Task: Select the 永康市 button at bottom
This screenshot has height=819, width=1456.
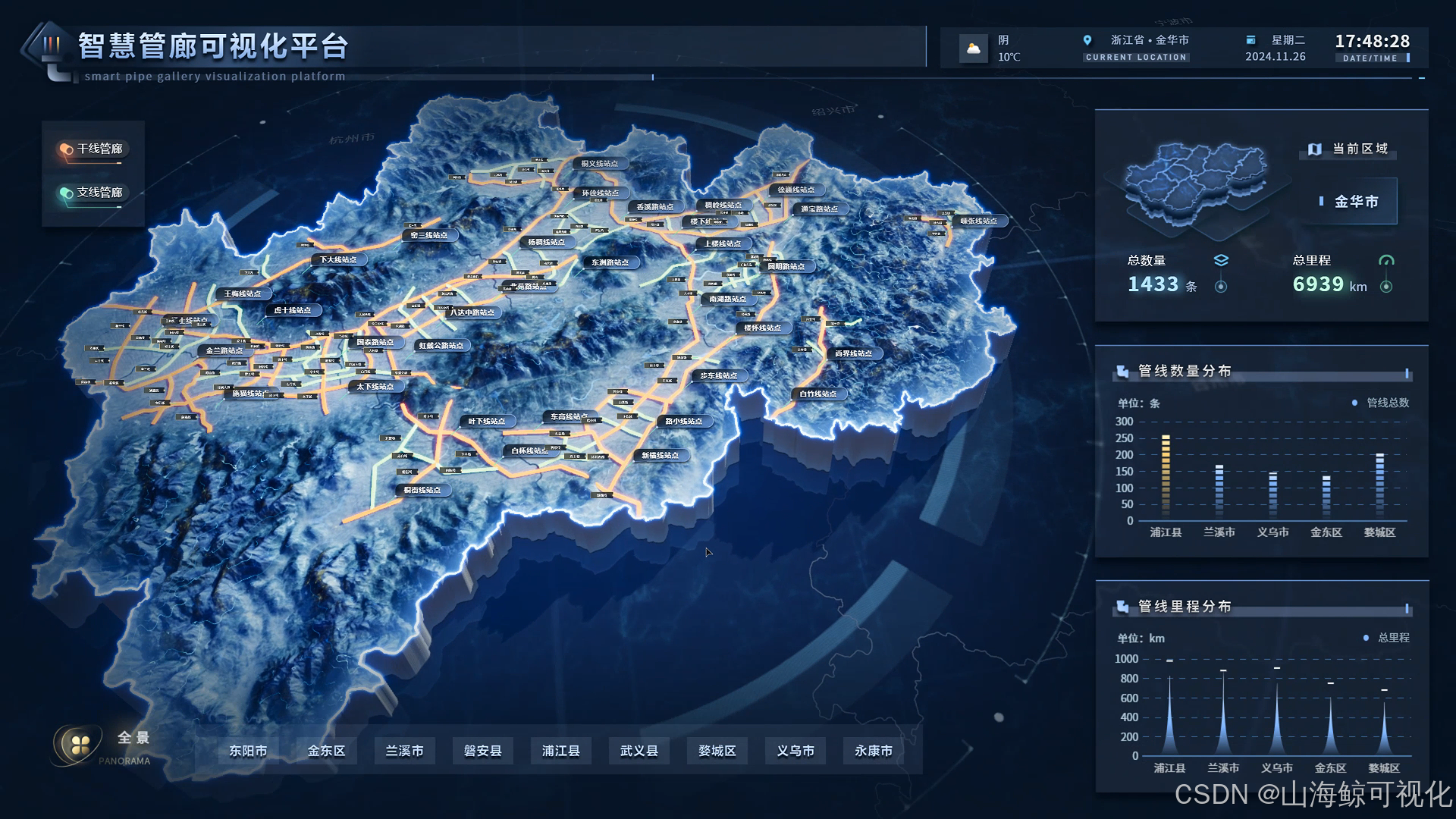Action: (872, 750)
